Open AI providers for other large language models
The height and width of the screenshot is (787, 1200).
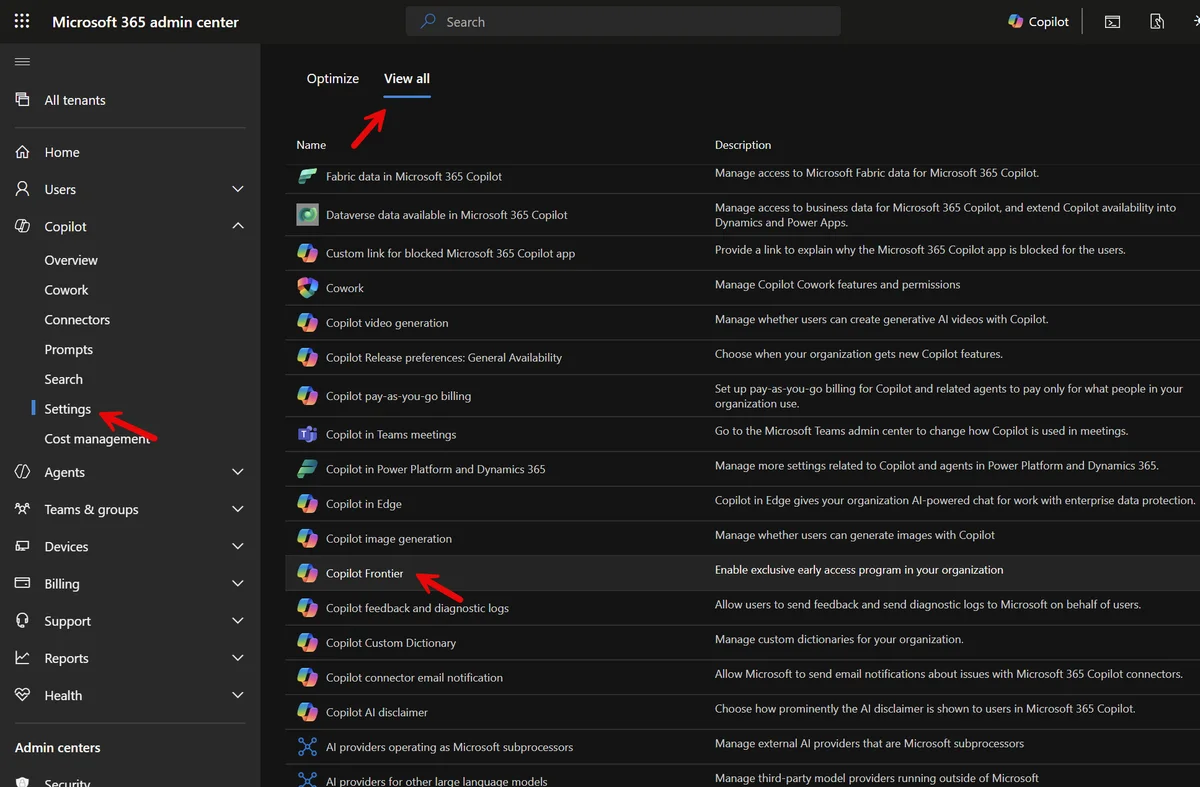(437, 780)
